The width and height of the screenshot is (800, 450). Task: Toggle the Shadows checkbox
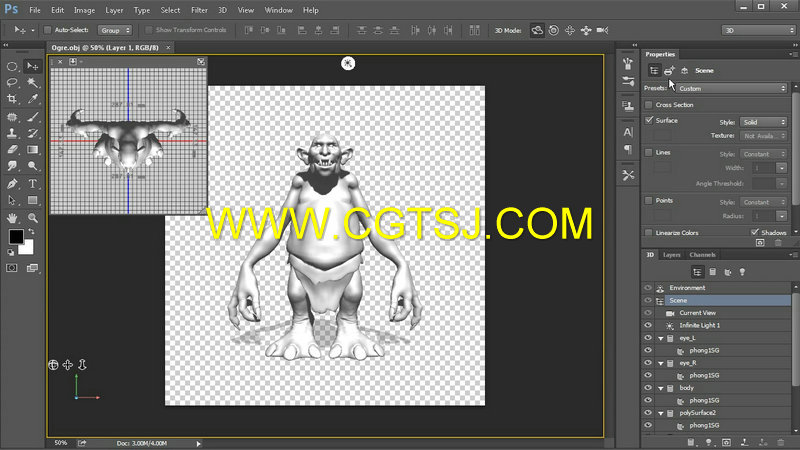[x=755, y=232]
